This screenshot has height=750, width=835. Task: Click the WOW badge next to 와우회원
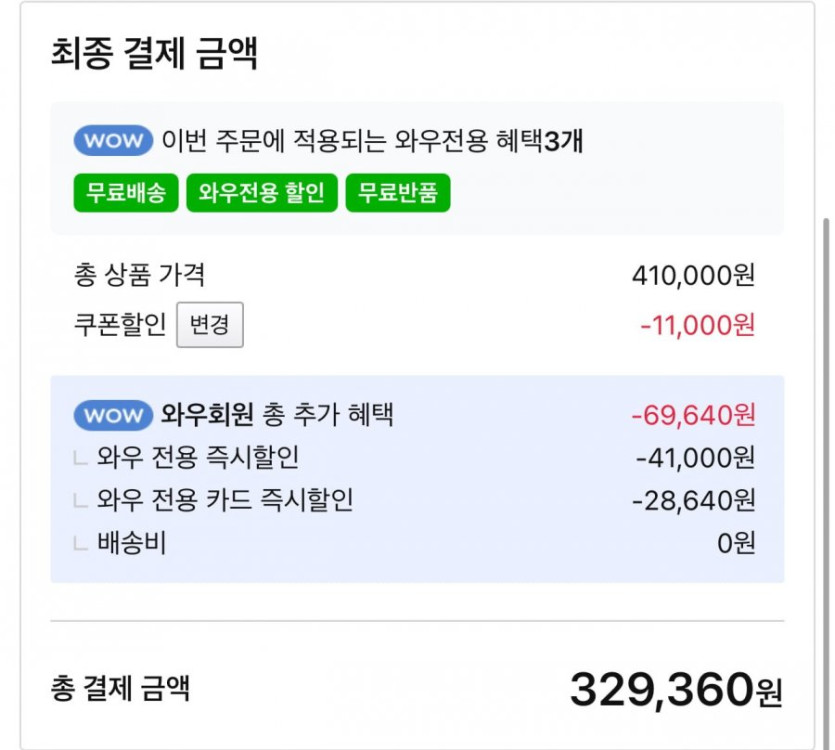(x=112, y=415)
